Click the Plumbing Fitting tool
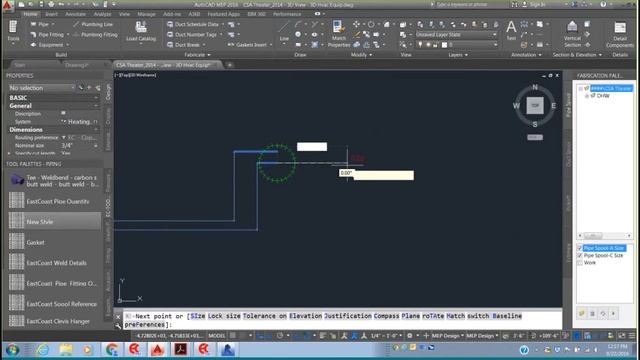The height and width of the screenshot is (360, 640). pos(95,35)
